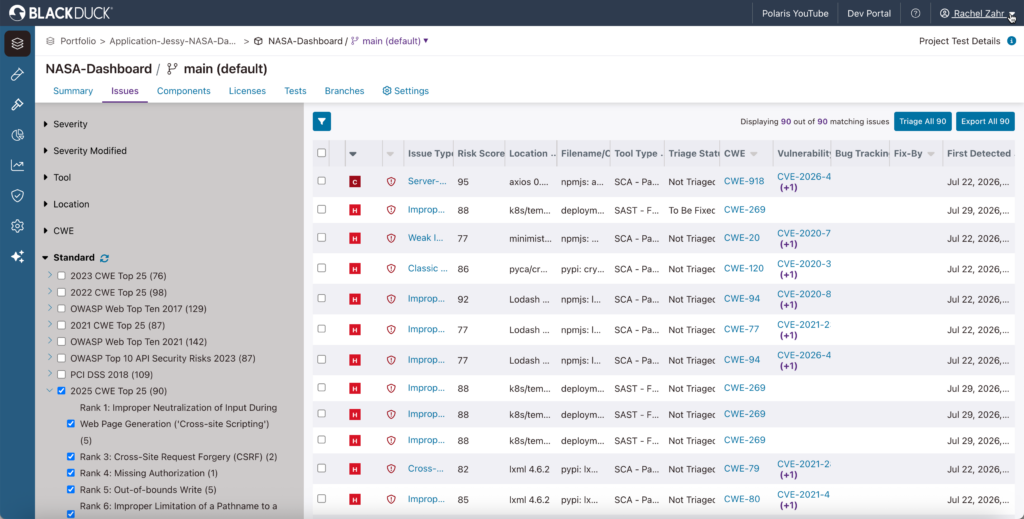Click the shield icon in CWE-80 row
Image resolution: width=1024 pixels, height=519 pixels.
click(391, 499)
